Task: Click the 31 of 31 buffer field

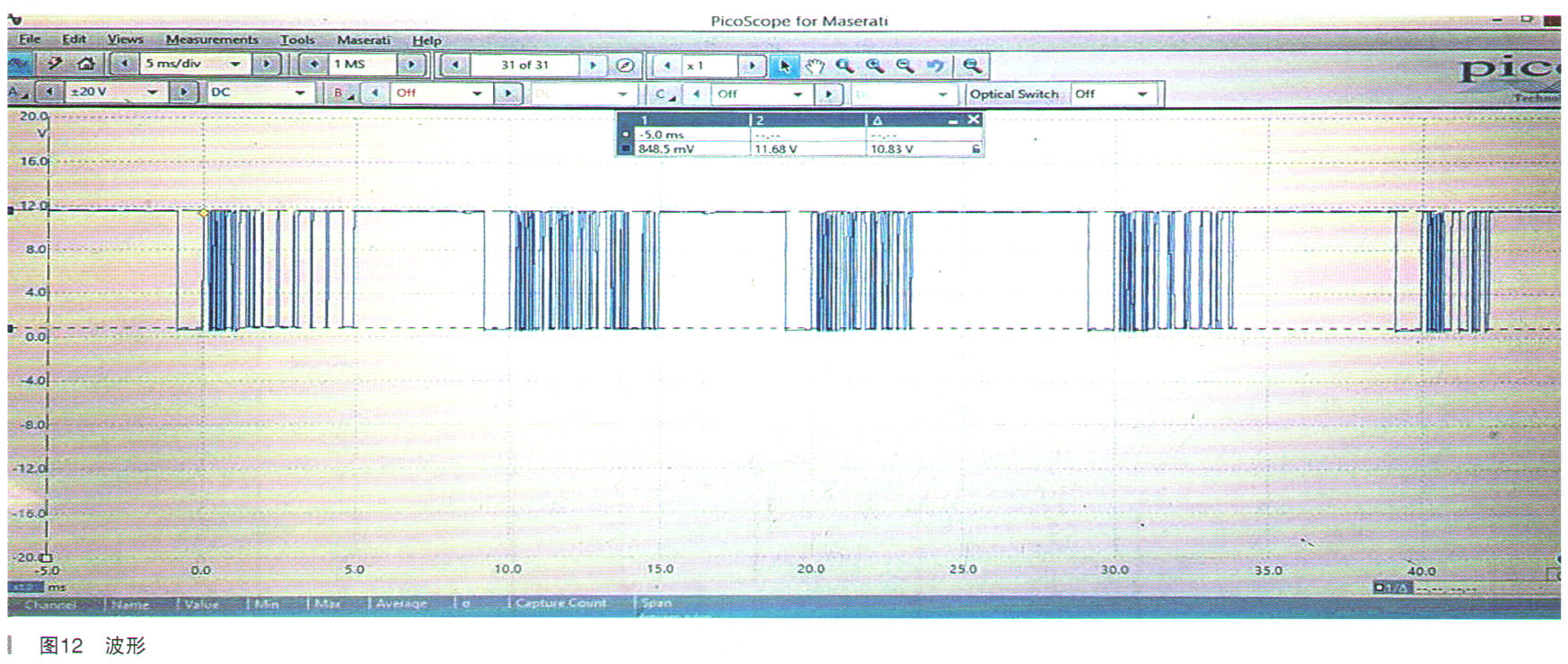Action: pos(524,65)
